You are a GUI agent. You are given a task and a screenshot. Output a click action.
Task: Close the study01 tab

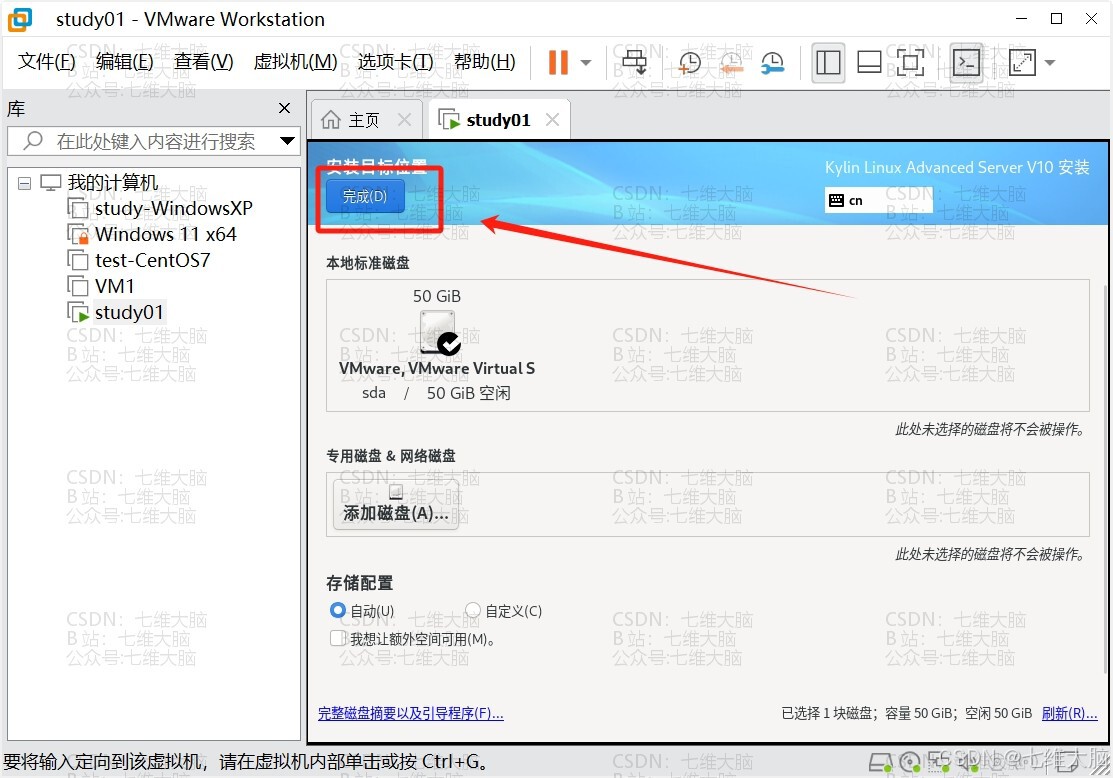(552, 120)
